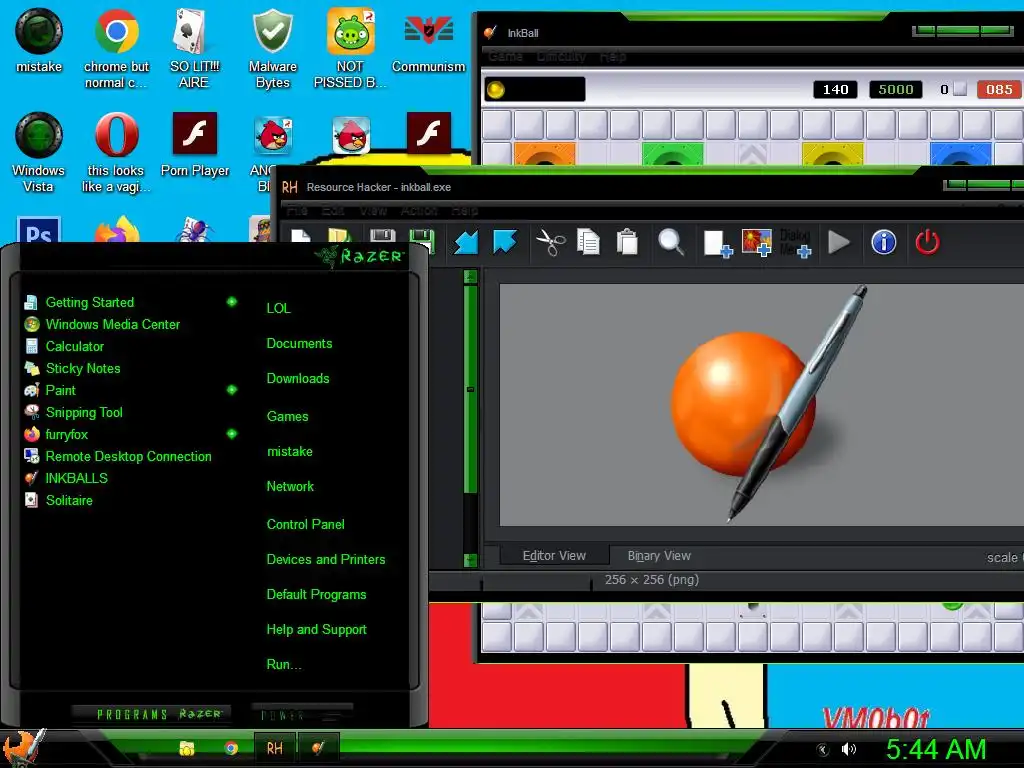Click the scissors Cut icon

(551, 242)
